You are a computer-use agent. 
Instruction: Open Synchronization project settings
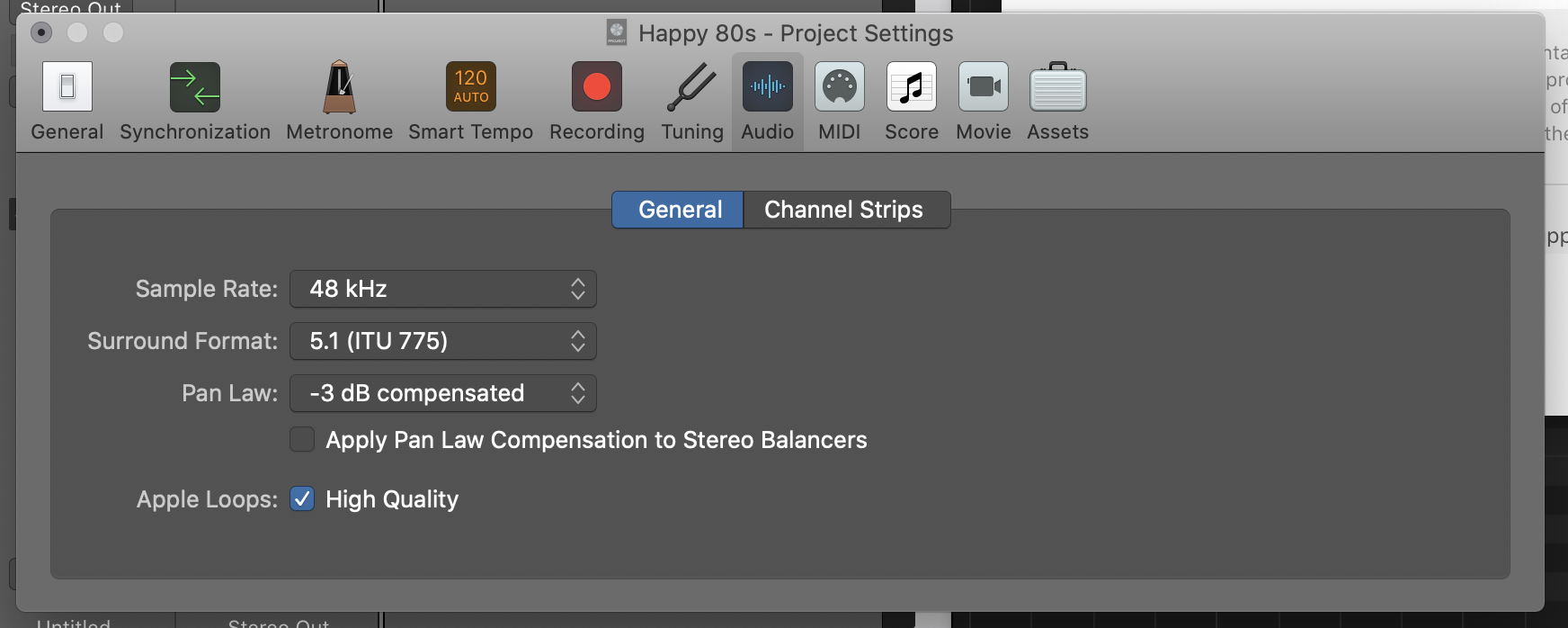(x=195, y=87)
